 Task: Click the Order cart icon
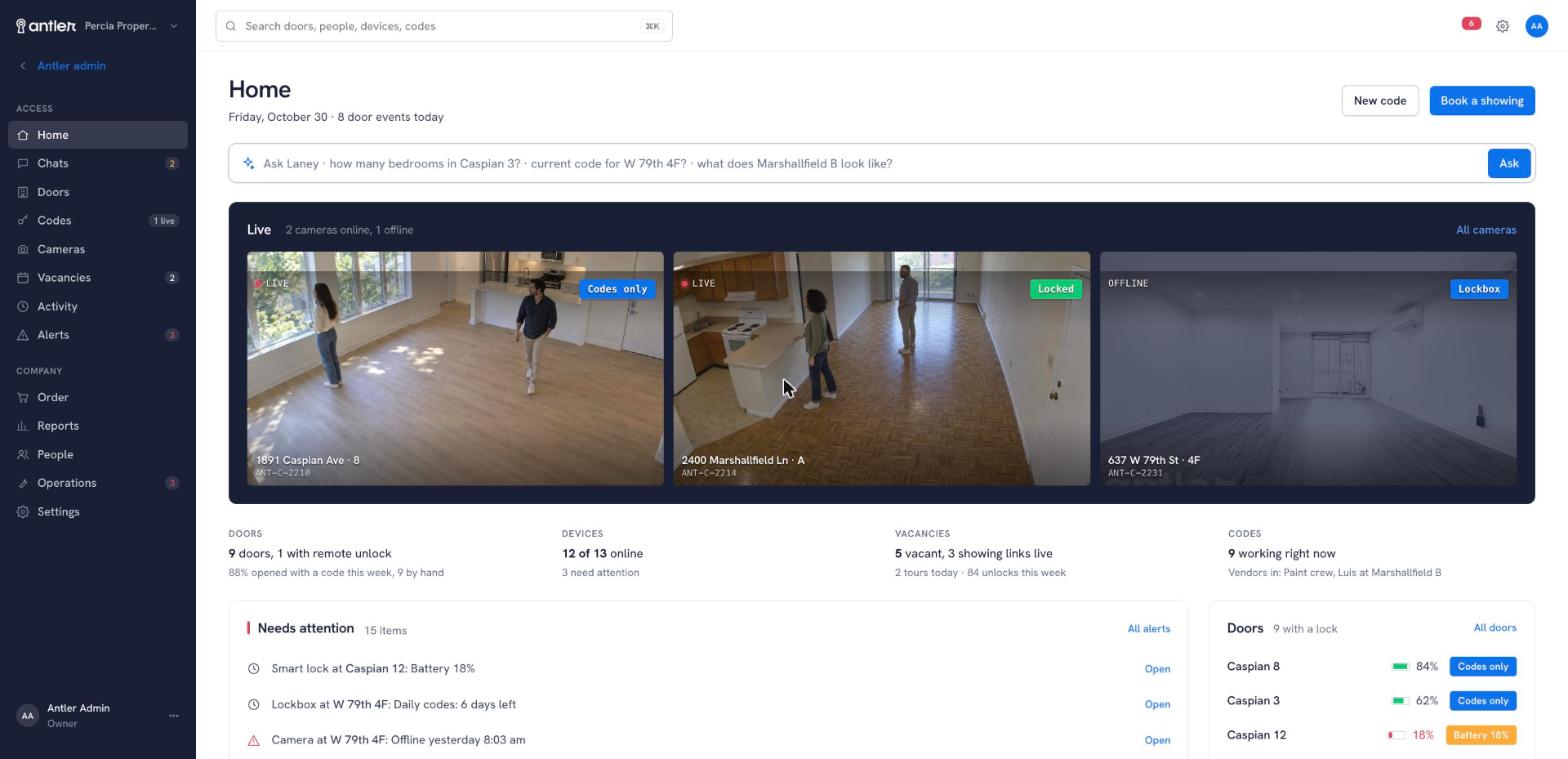(23, 397)
